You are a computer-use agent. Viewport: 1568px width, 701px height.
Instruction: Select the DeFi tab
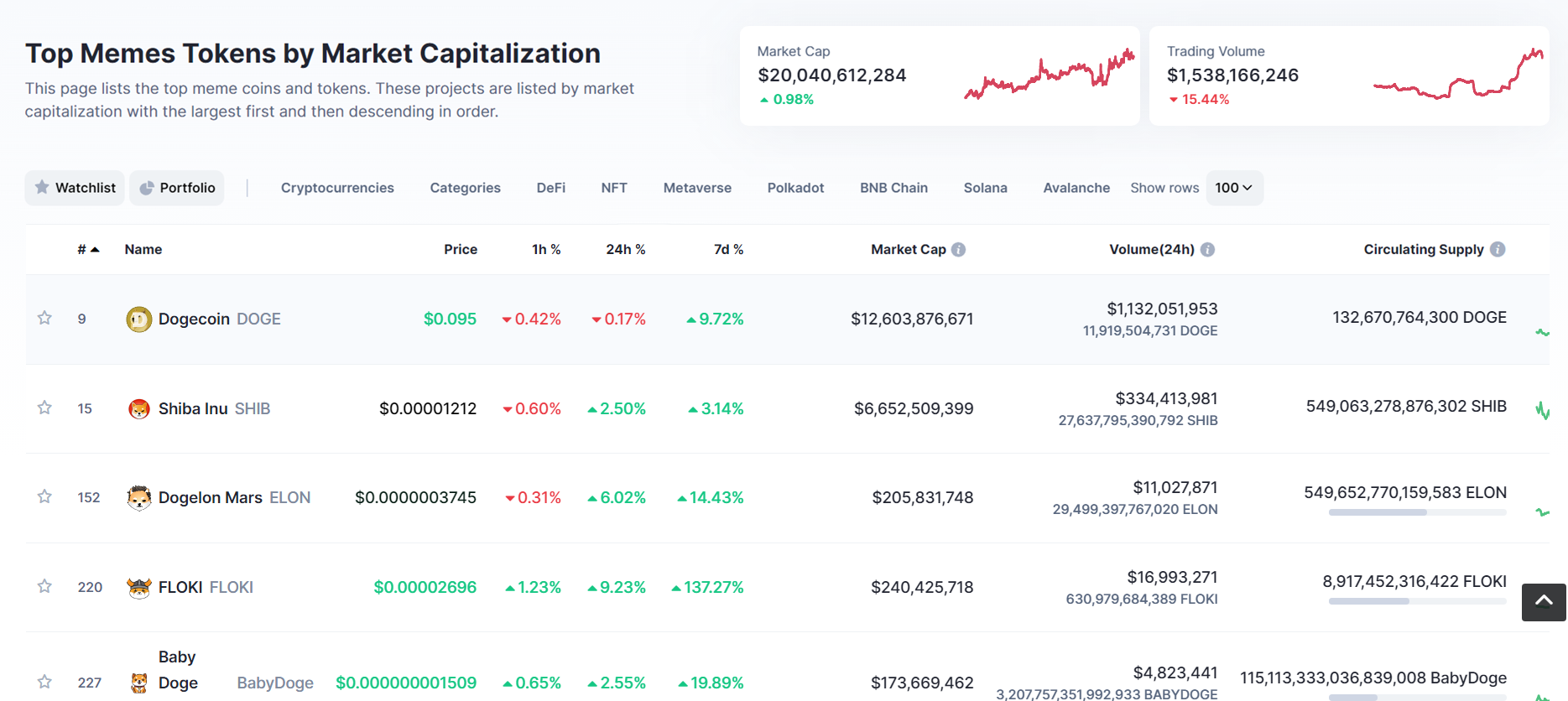[551, 188]
